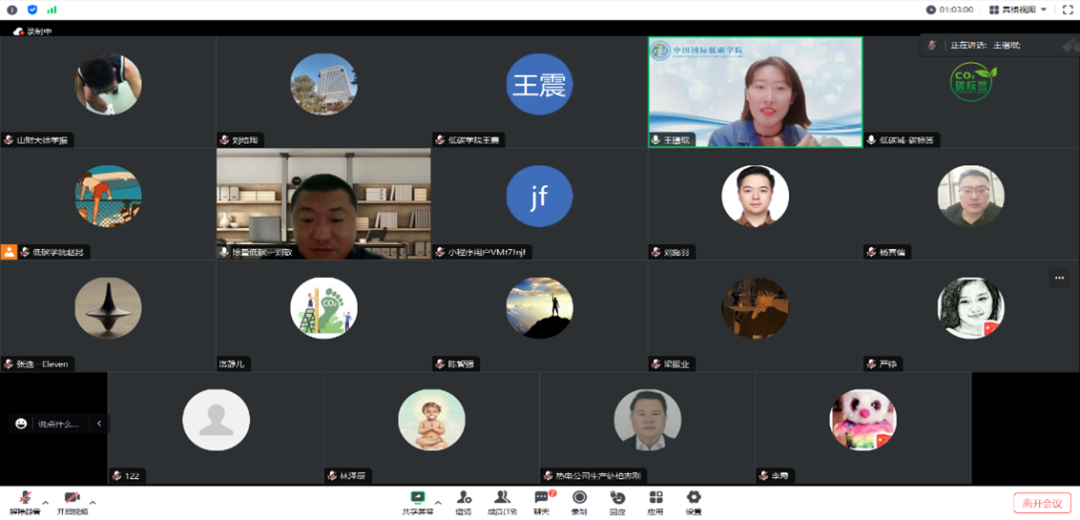Click the green network signal icon
This screenshot has height=520, width=1080.
(51, 9)
